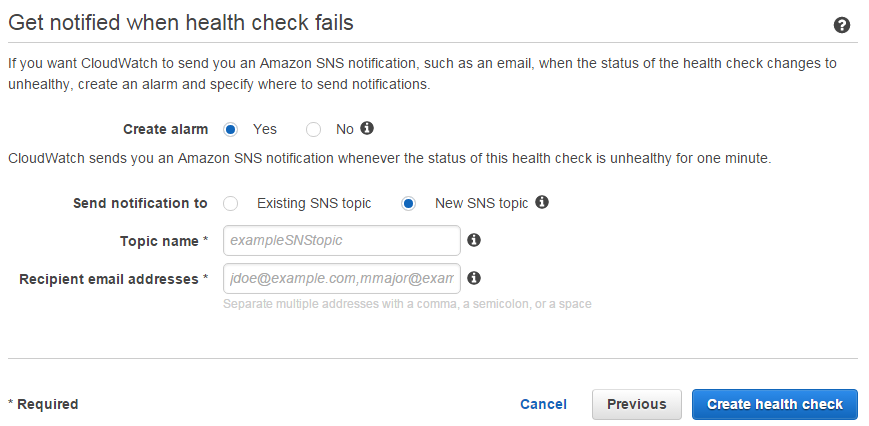This screenshot has height=426, width=869.
Task: Click the 'Create alarm' bold label
Action: point(166,130)
